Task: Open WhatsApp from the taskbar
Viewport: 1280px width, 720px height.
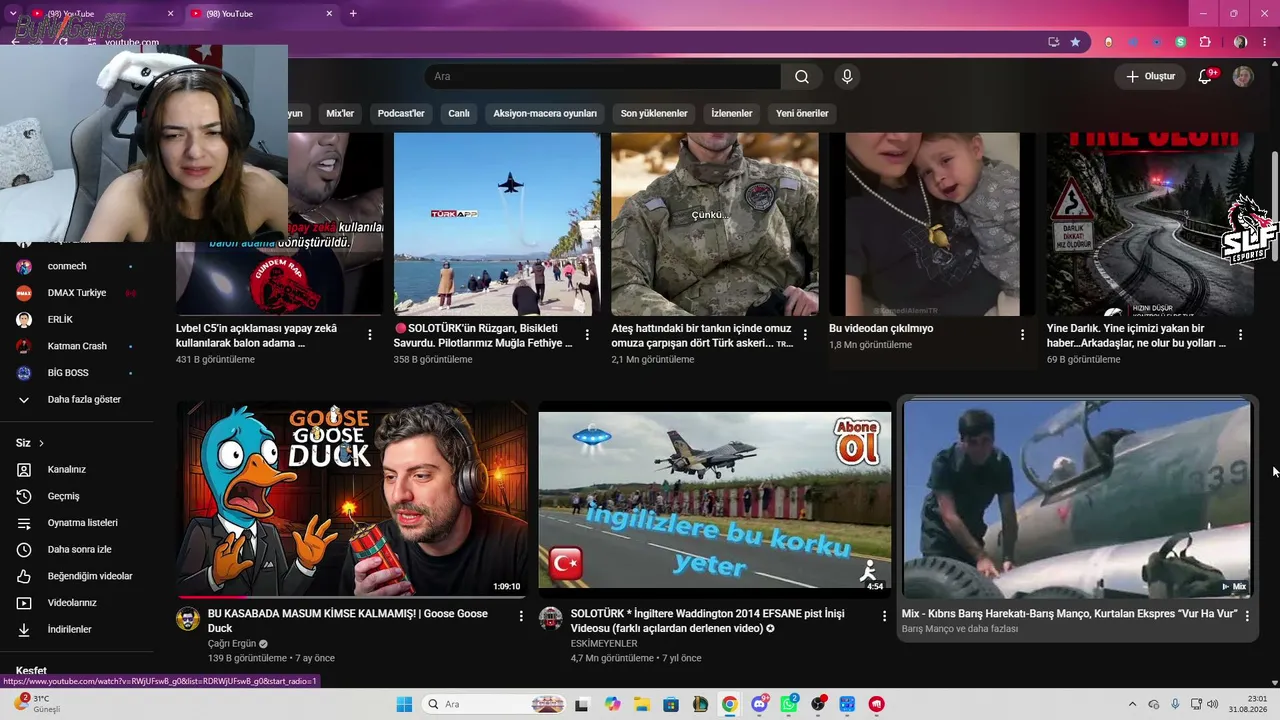Action: [x=789, y=704]
